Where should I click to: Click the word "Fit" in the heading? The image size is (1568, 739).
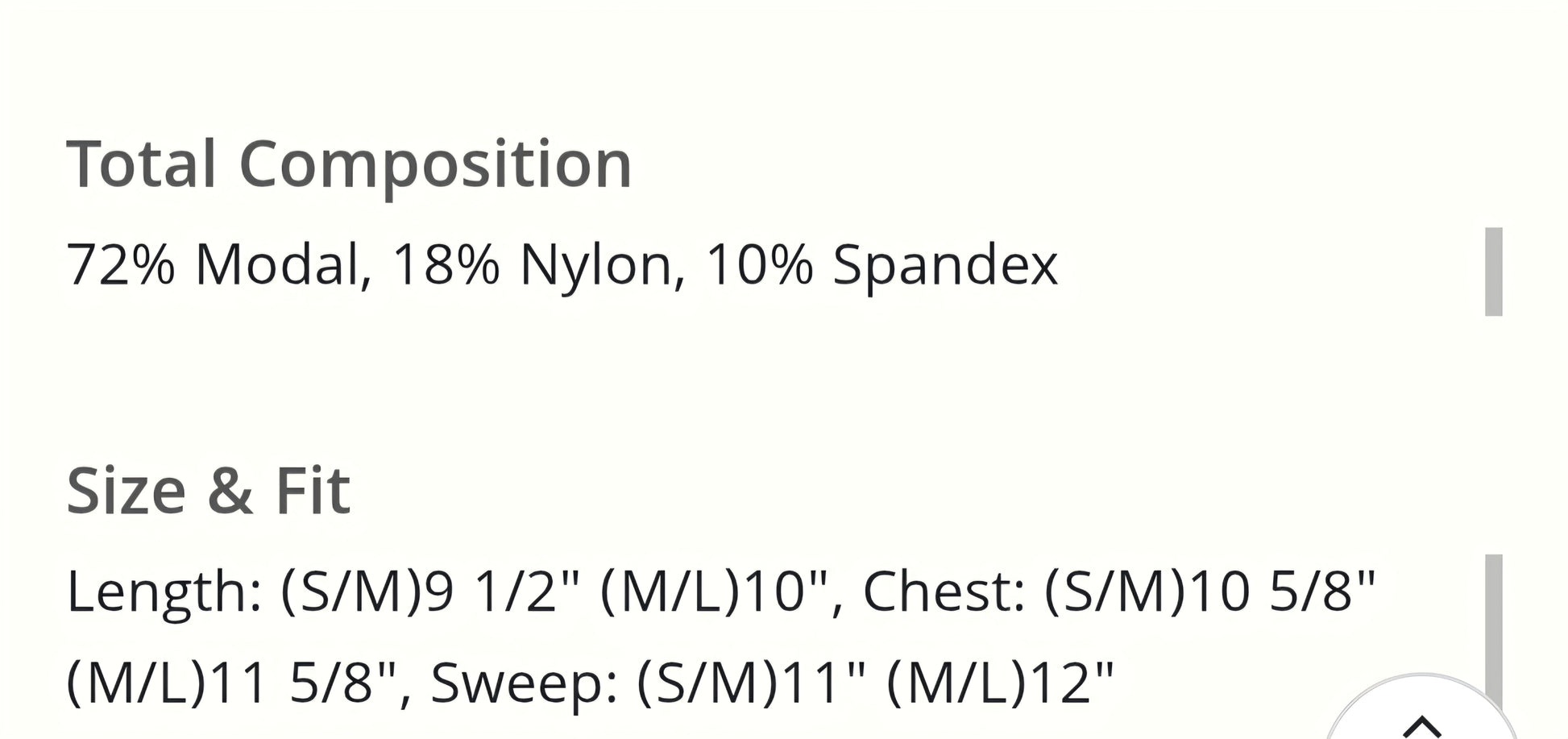313,491
